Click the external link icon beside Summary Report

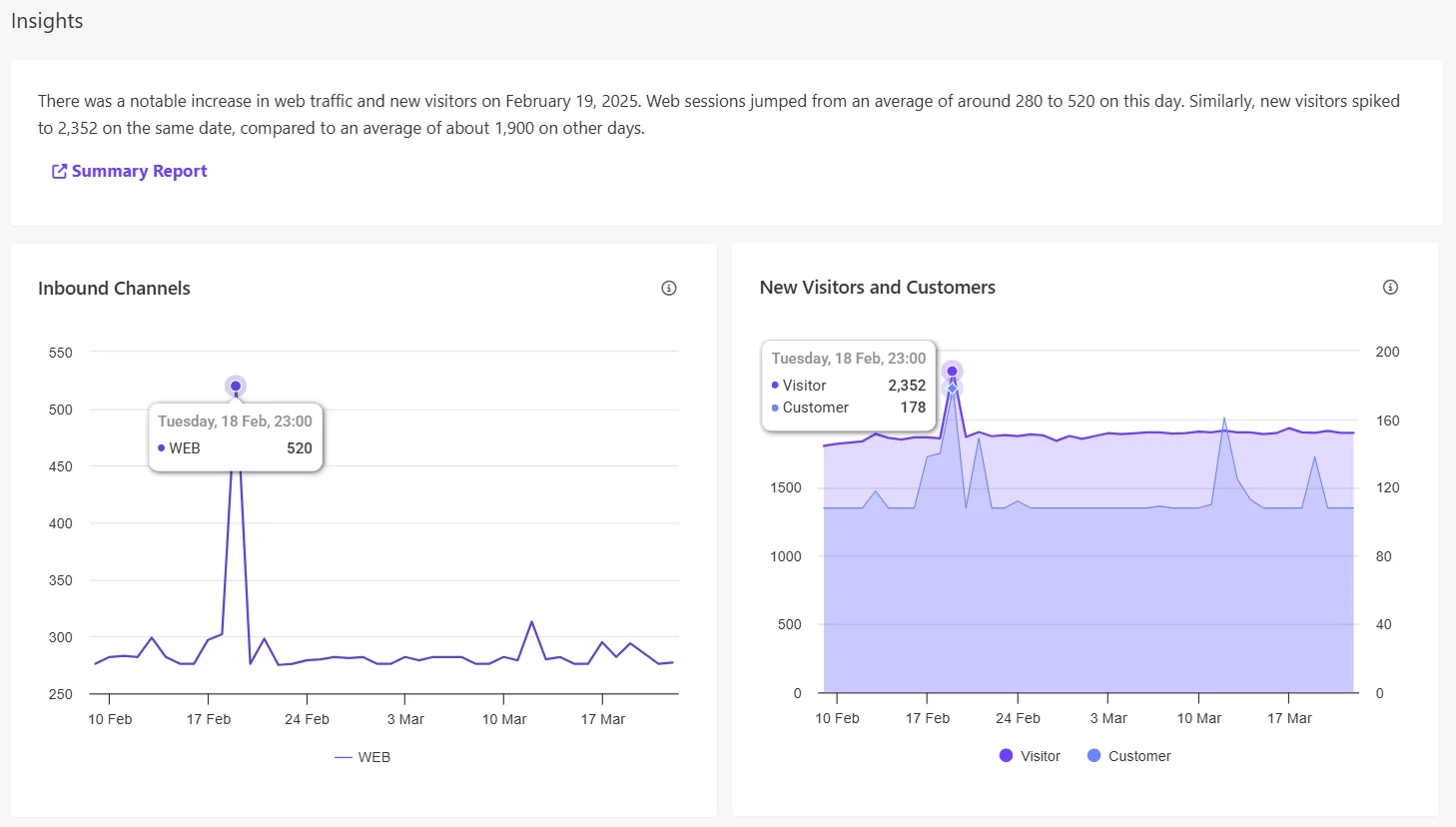tap(59, 172)
